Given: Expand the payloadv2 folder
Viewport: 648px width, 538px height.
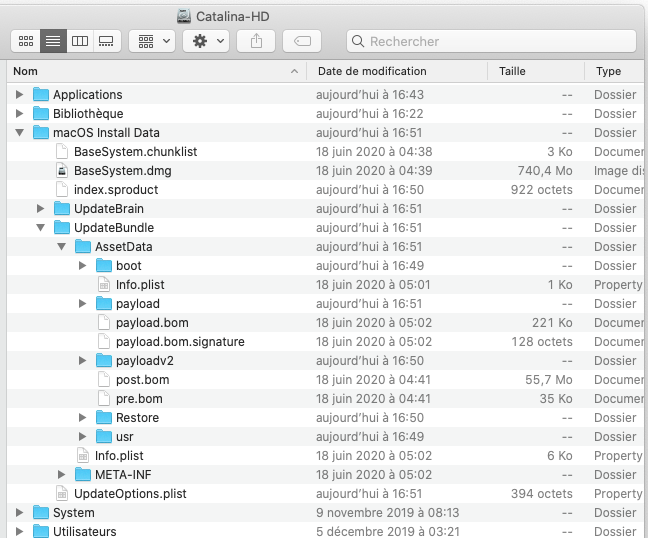Looking at the screenshot, I should pyautogui.click(x=82, y=361).
